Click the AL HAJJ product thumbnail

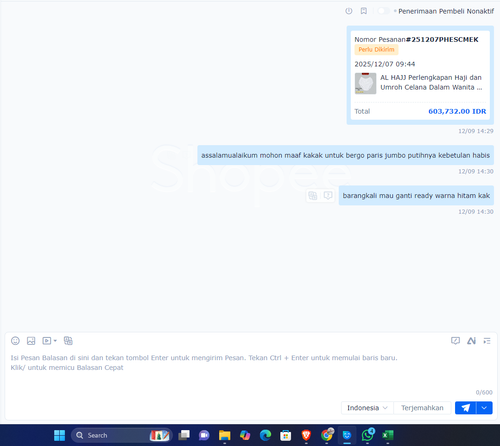click(x=365, y=83)
